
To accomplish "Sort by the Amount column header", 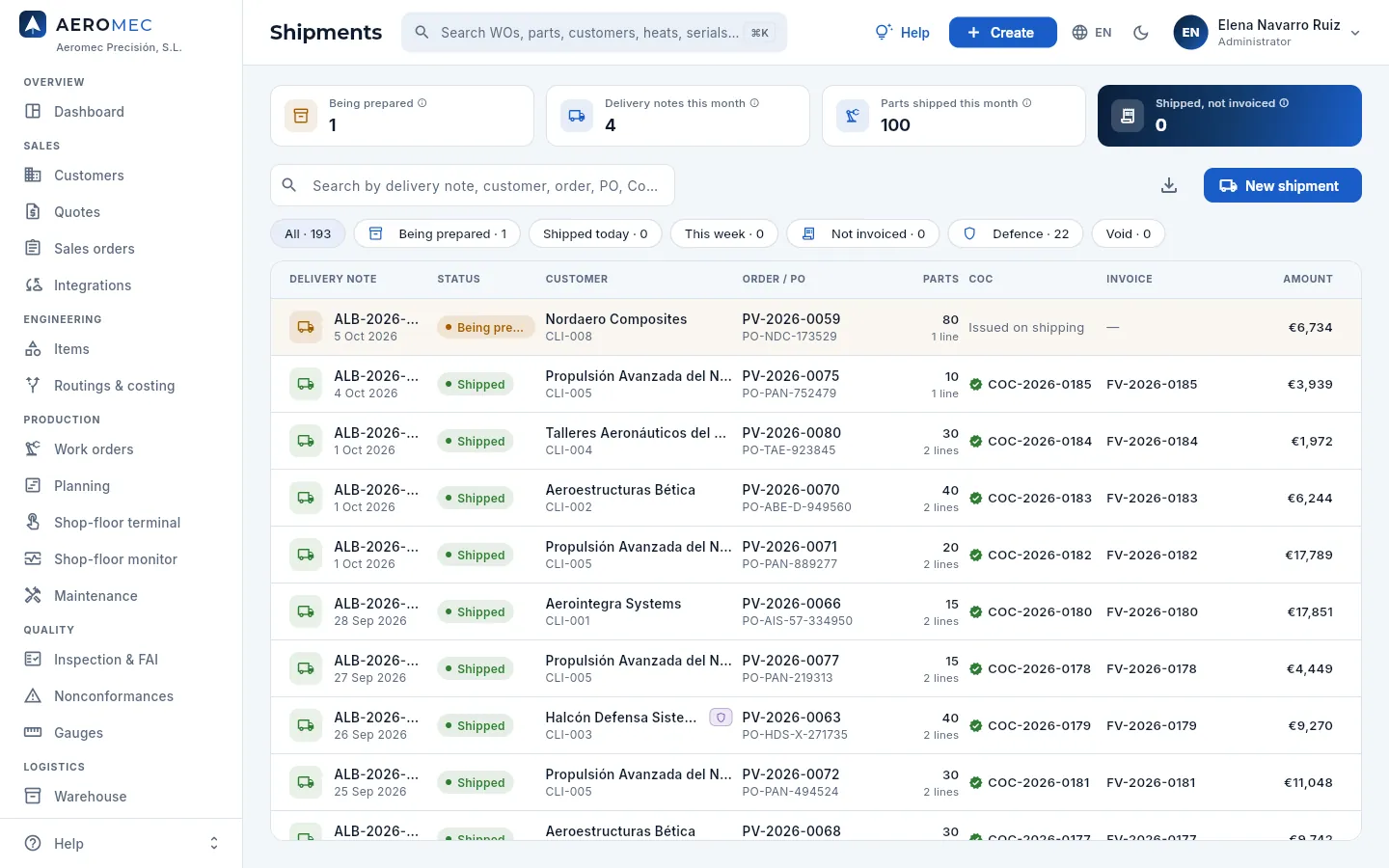I will pos(1308,279).
